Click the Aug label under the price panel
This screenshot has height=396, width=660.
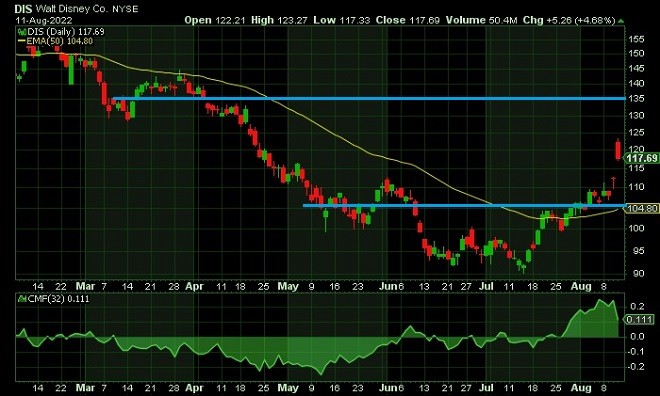(x=581, y=287)
